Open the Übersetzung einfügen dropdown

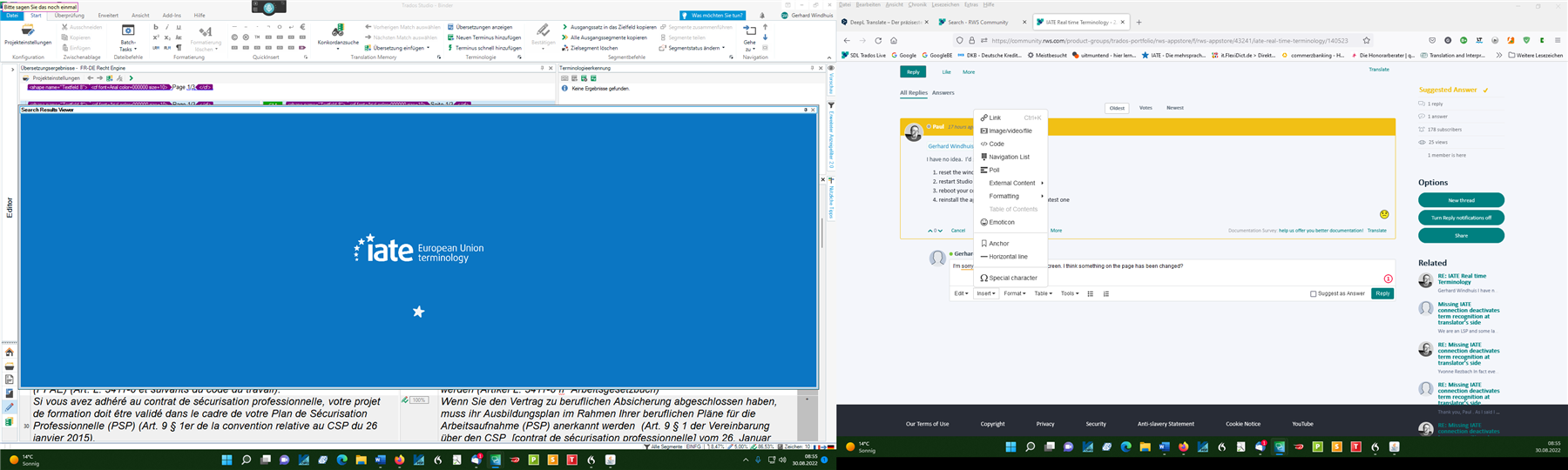(x=397, y=48)
